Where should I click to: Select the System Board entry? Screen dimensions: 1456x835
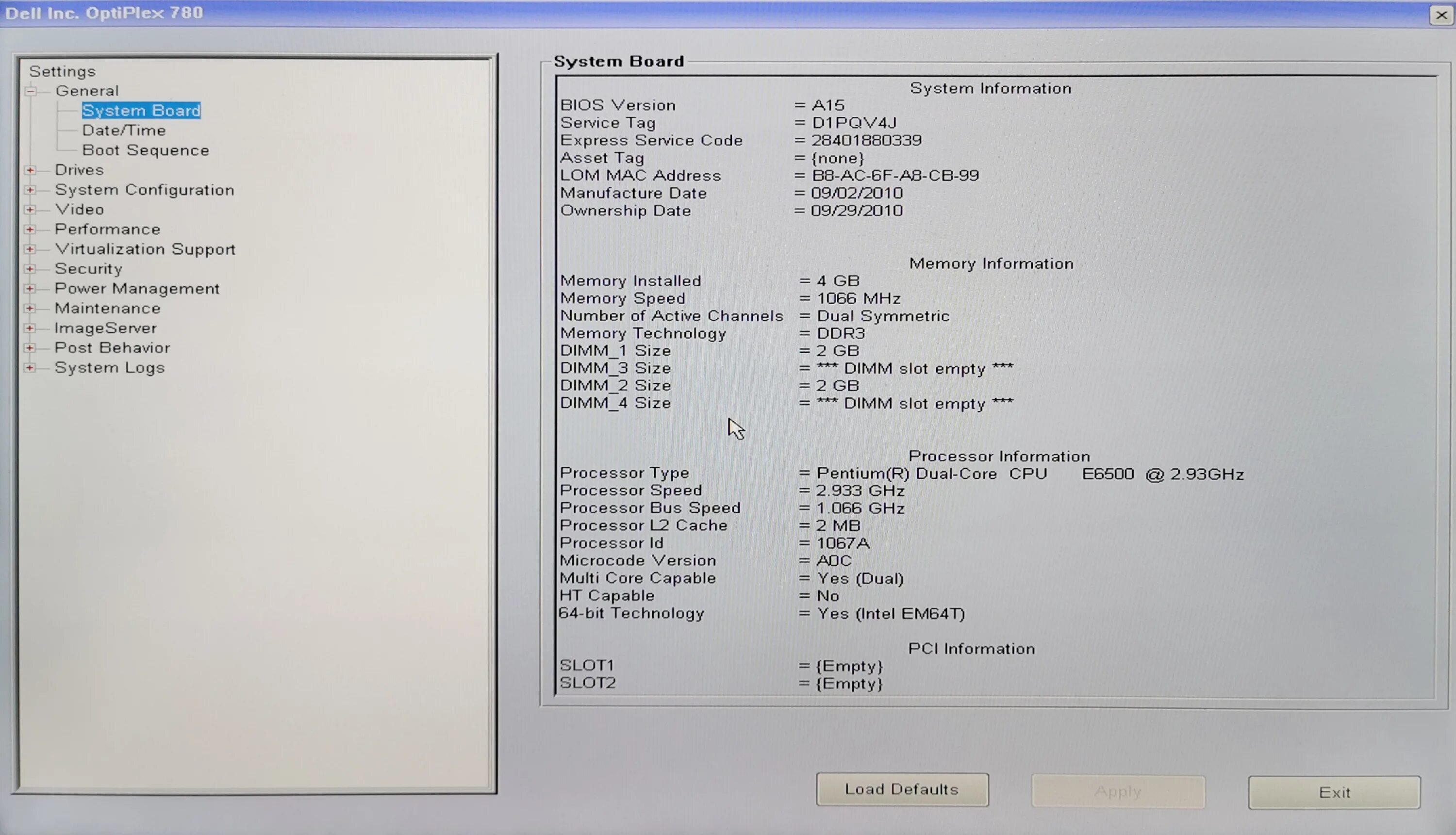tap(141, 110)
